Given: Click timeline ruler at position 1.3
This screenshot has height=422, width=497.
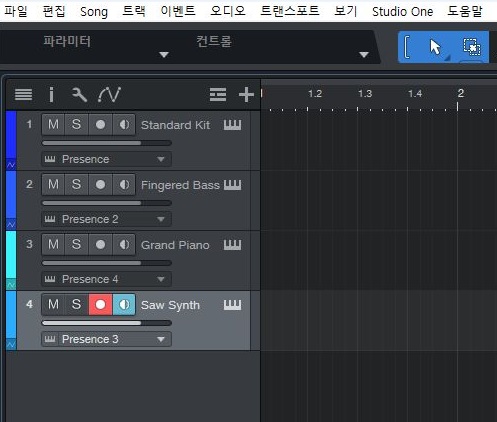Looking at the screenshot, I should tap(365, 94).
